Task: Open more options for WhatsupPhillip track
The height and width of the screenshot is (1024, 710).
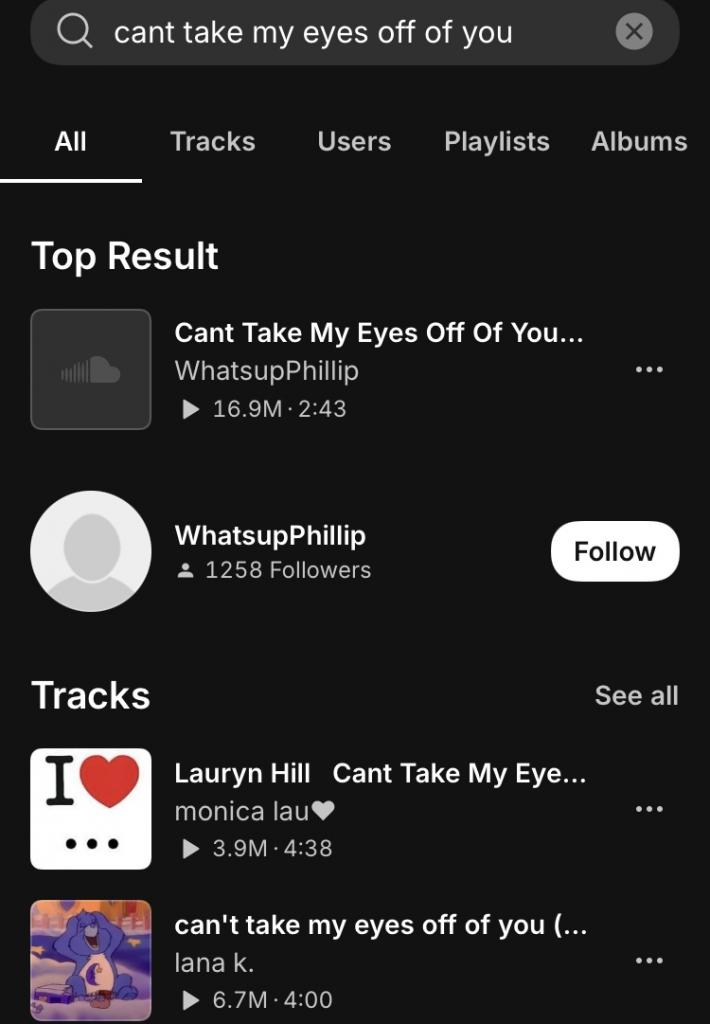Action: tap(649, 370)
